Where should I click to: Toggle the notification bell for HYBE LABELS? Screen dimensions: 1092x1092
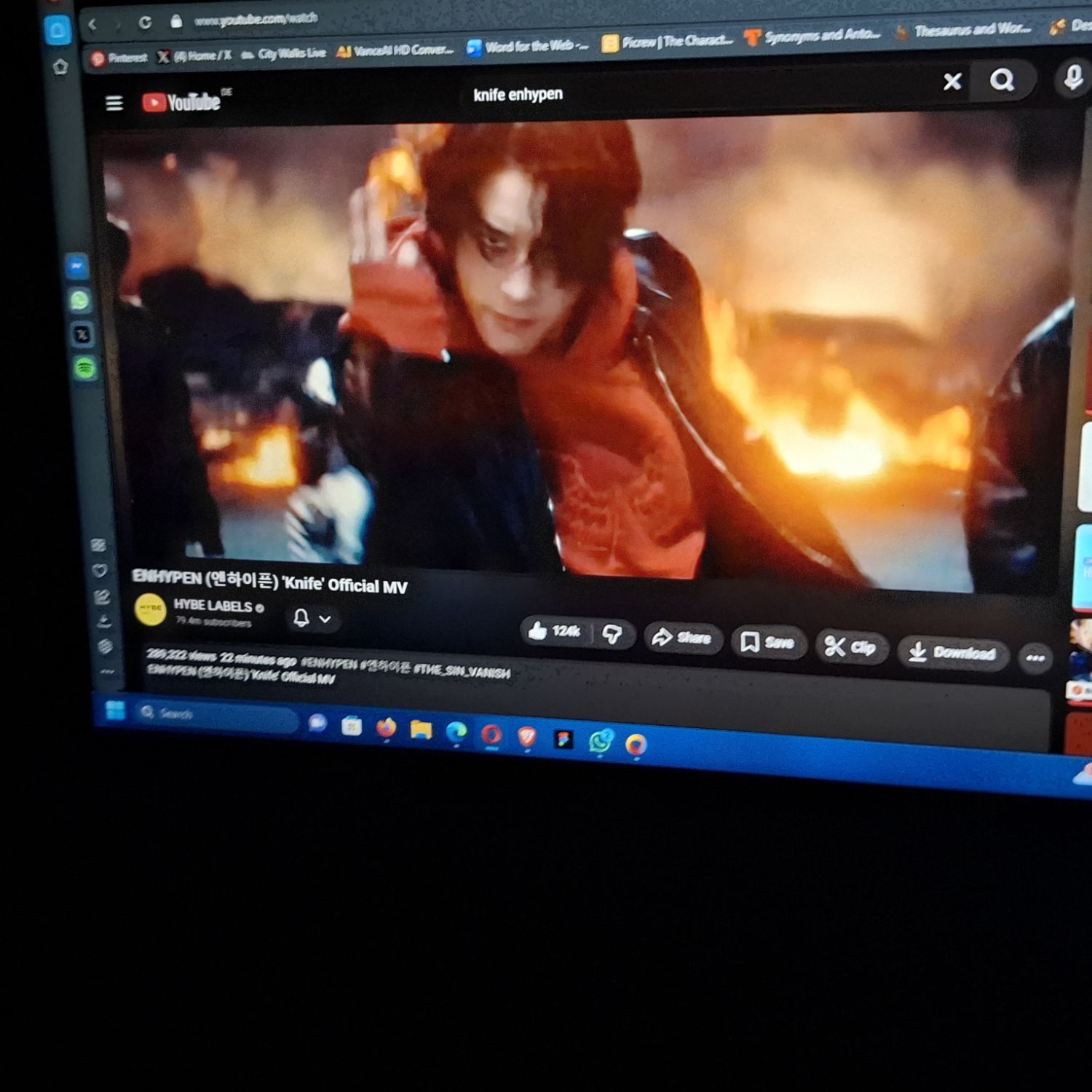(x=301, y=617)
